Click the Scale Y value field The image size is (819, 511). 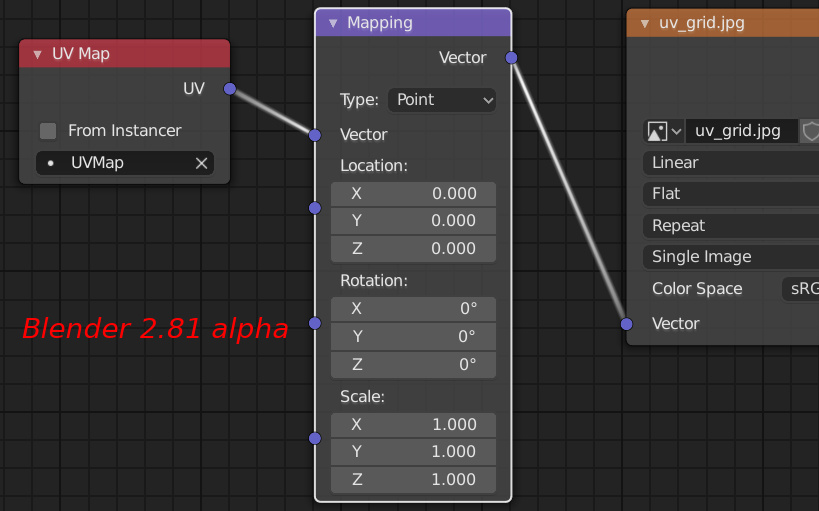pyautogui.click(x=413, y=452)
